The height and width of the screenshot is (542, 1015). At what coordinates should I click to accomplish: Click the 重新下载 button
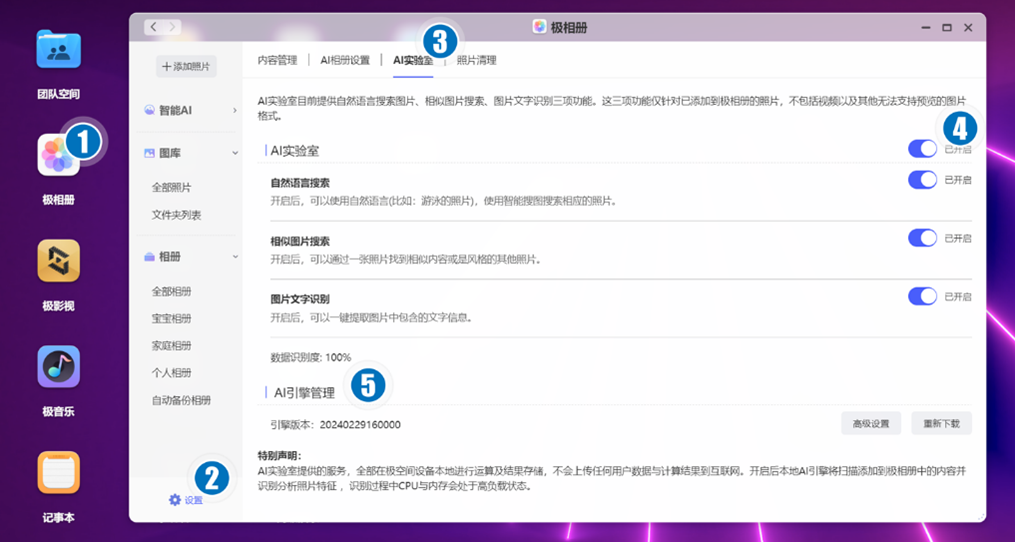[942, 423]
